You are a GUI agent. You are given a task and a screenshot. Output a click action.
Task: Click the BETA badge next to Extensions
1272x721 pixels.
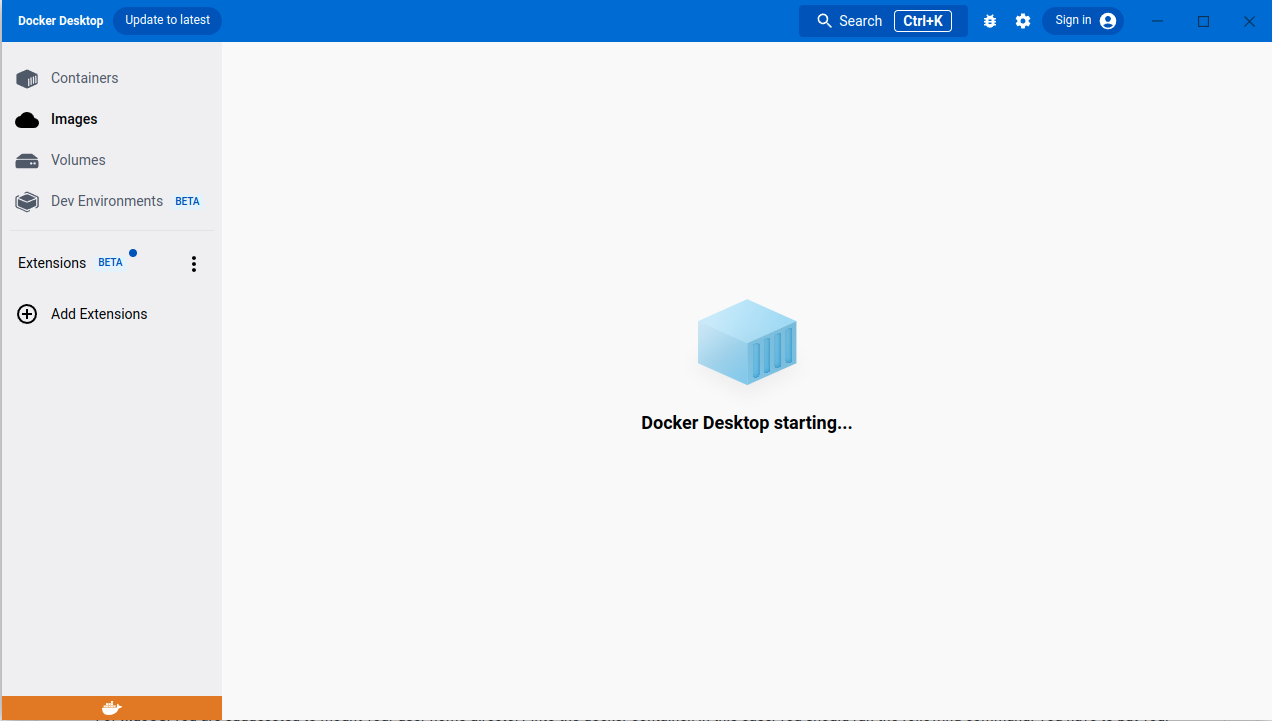click(x=110, y=263)
